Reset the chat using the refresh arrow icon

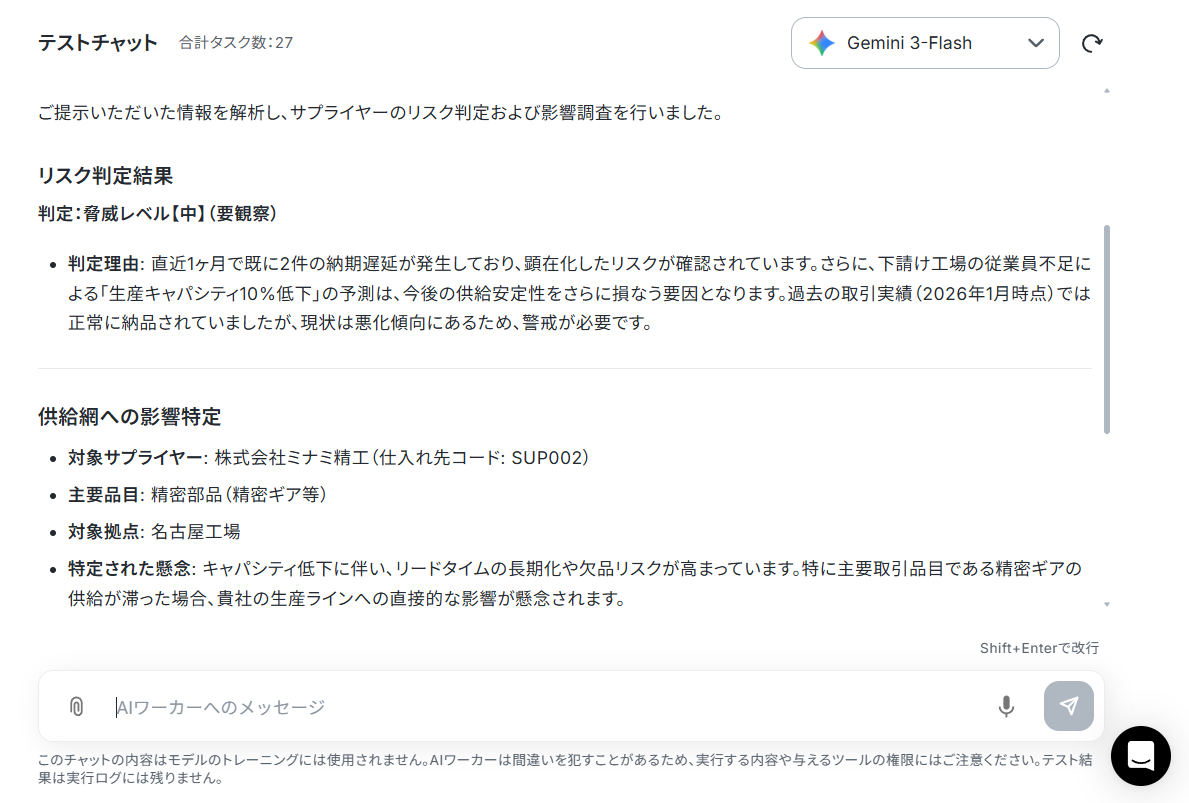[1092, 43]
